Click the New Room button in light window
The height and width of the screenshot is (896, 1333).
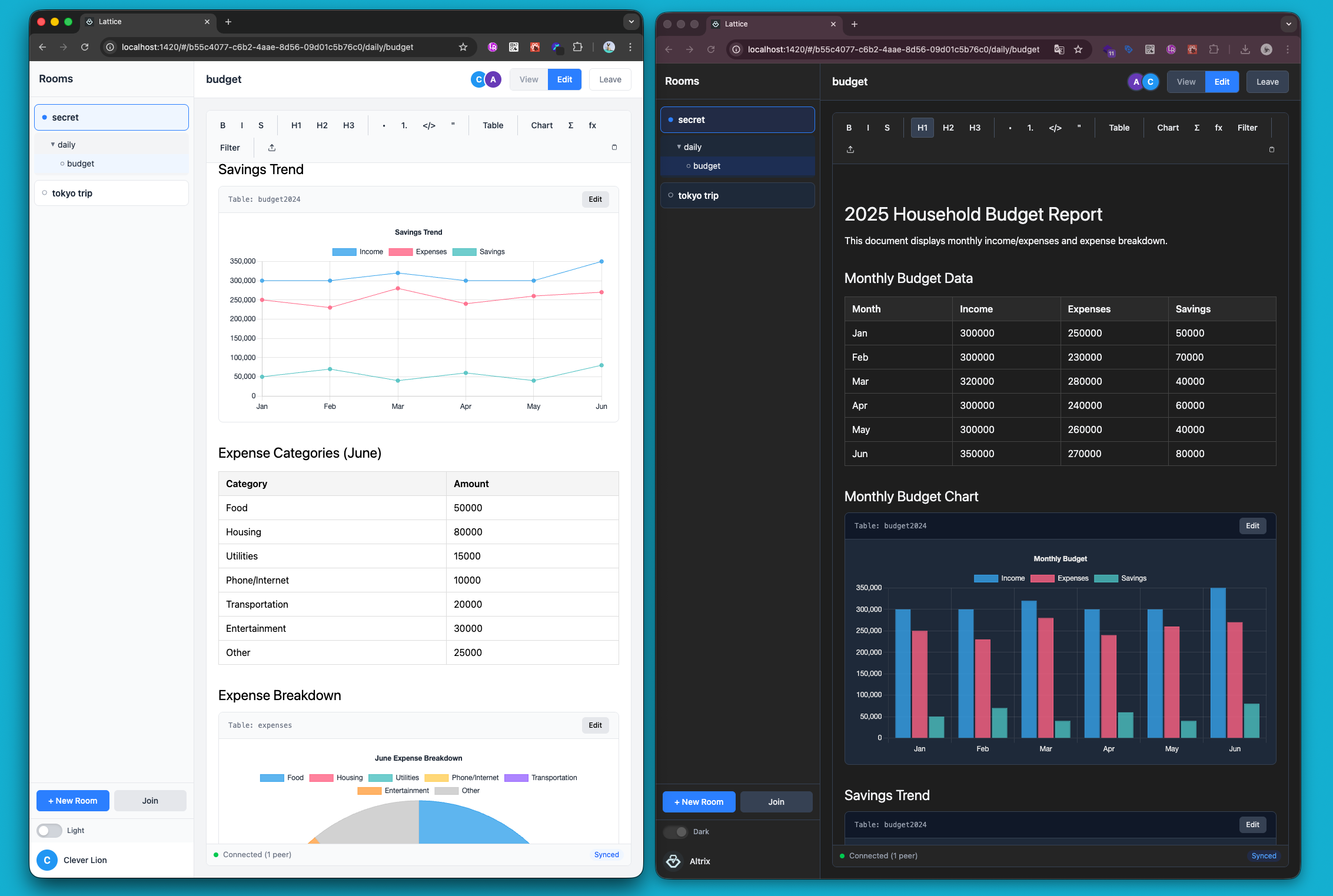(x=73, y=801)
